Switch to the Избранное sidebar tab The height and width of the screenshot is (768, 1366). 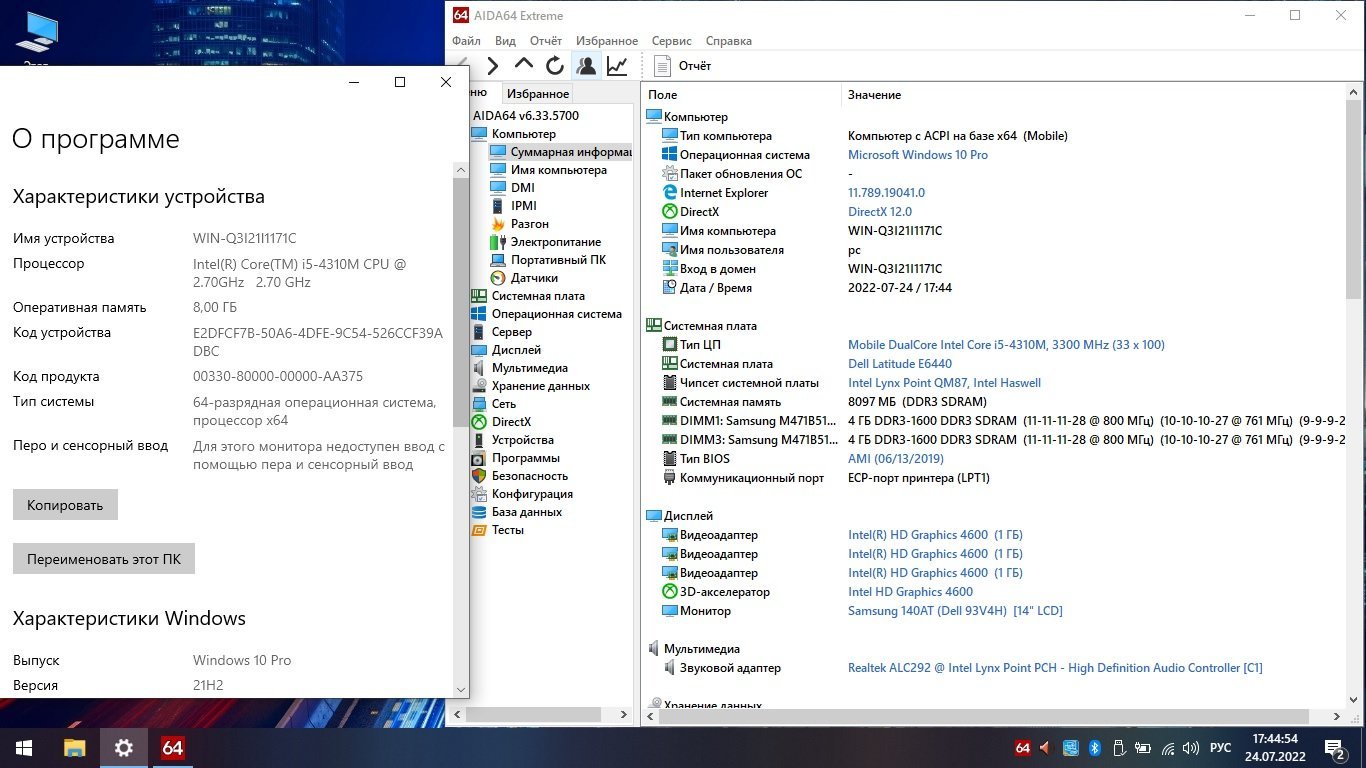pos(538,93)
